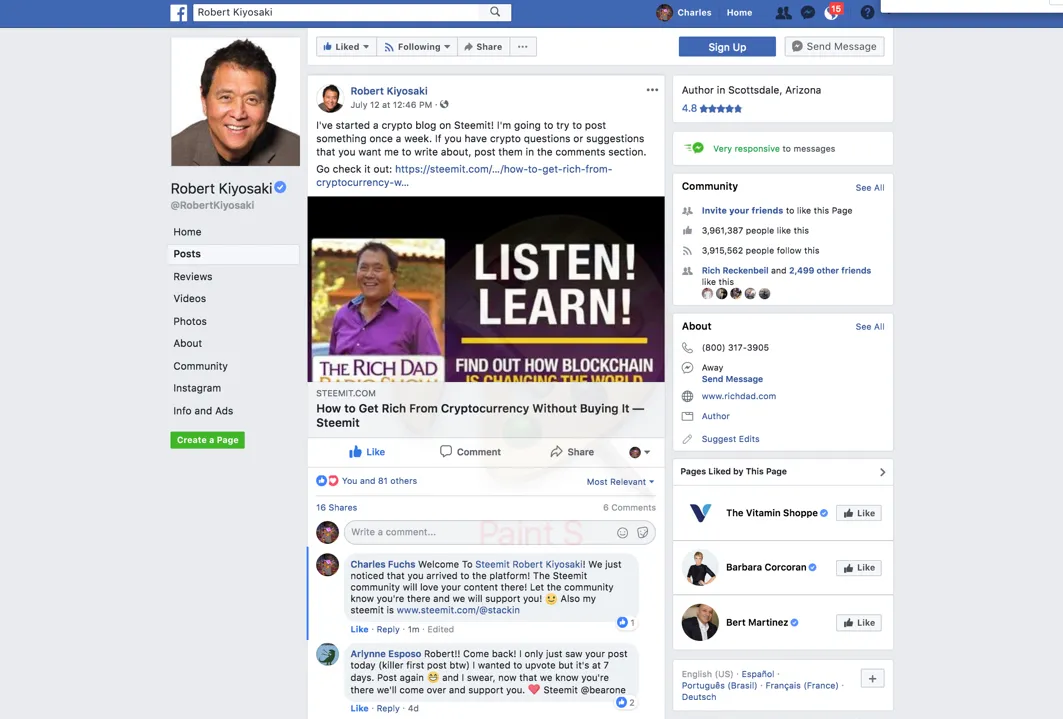Viewport: 1063px width, 719px height.
Task: Open the steemit.com link in post text
Action: (464, 176)
